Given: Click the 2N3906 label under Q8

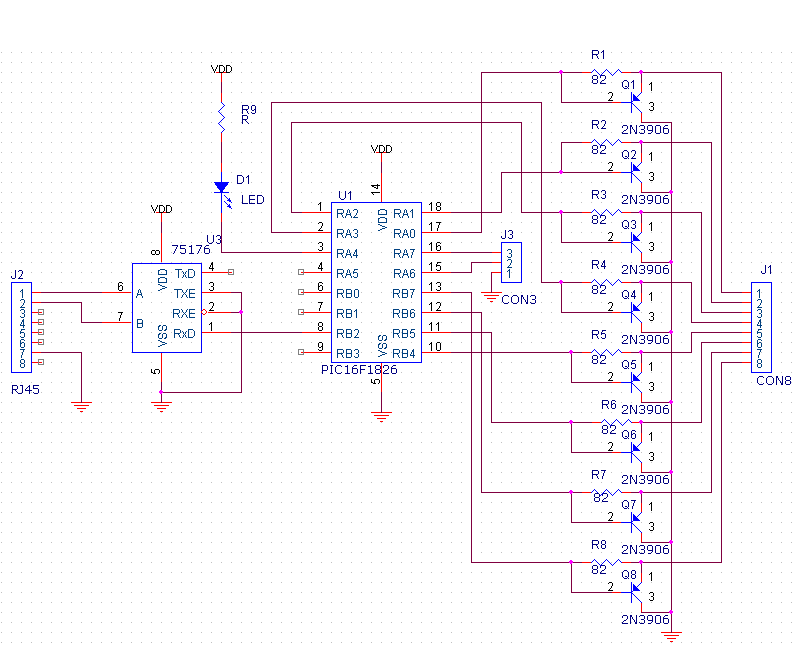Looking at the screenshot, I should click(645, 619).
